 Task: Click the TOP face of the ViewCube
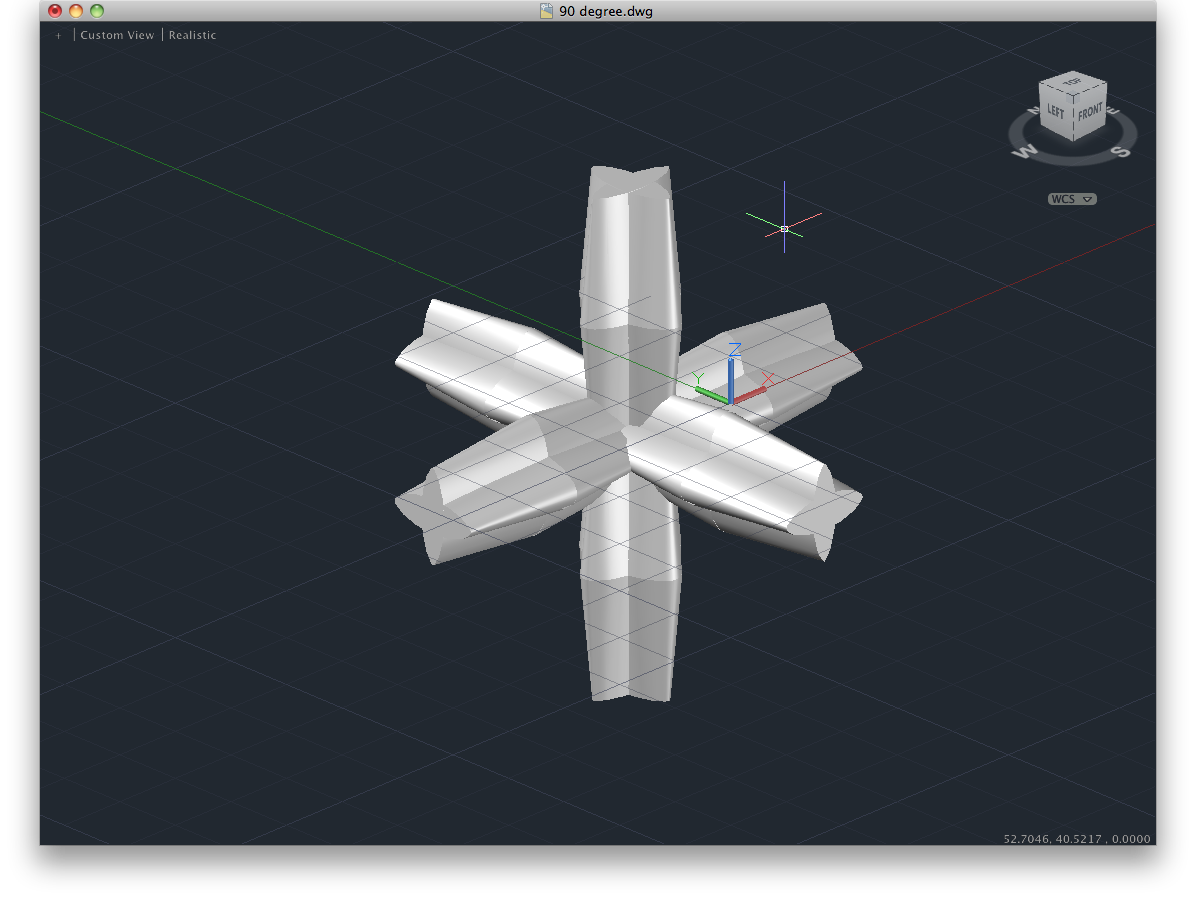click(x=1072, y=82)
